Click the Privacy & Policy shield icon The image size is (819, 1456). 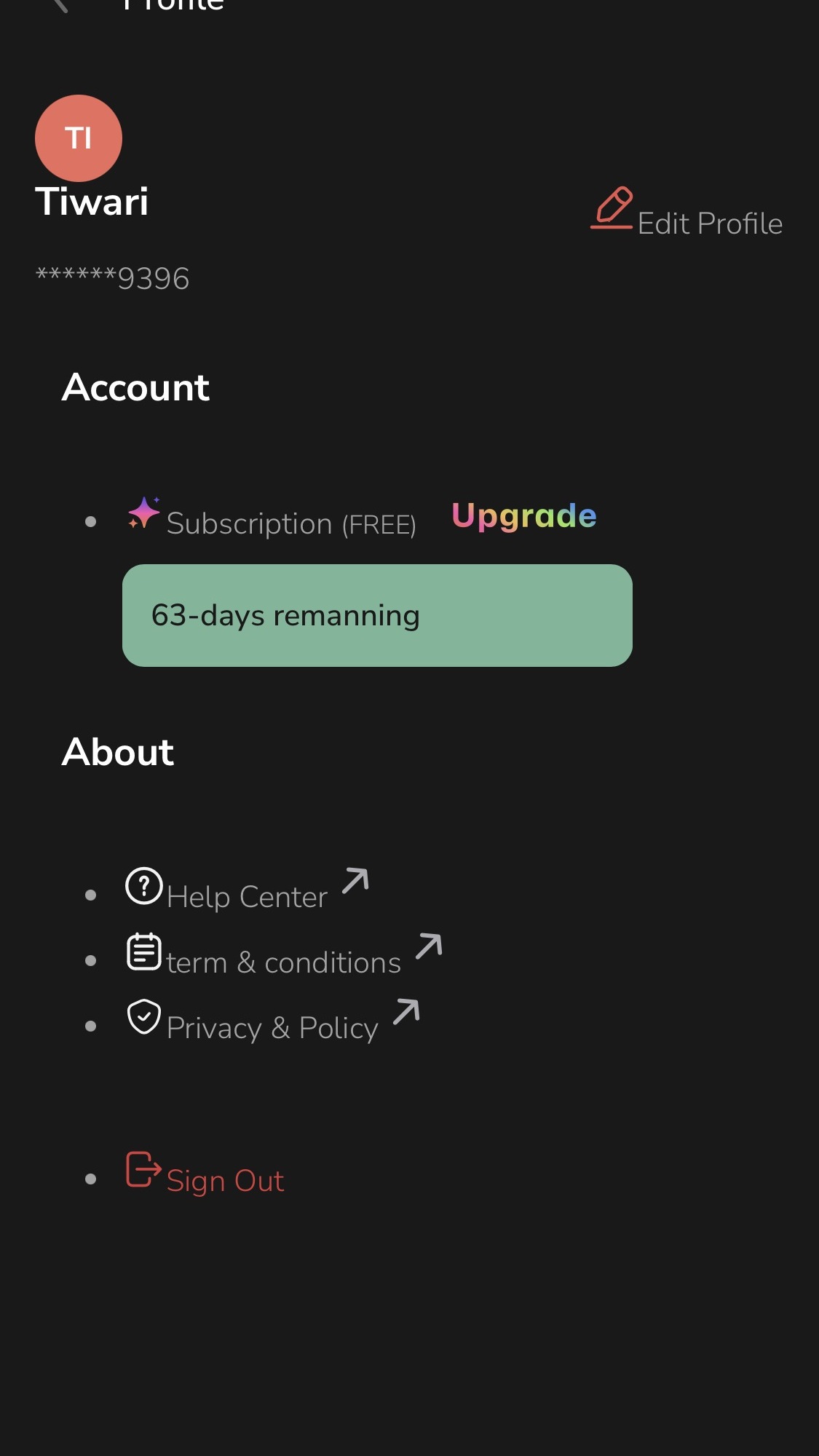[144, 1016]
